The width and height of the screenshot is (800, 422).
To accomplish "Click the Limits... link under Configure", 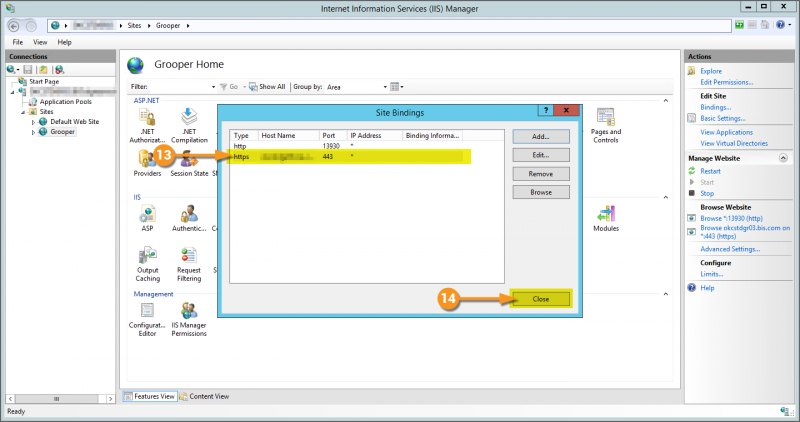I will pos(711,274).
